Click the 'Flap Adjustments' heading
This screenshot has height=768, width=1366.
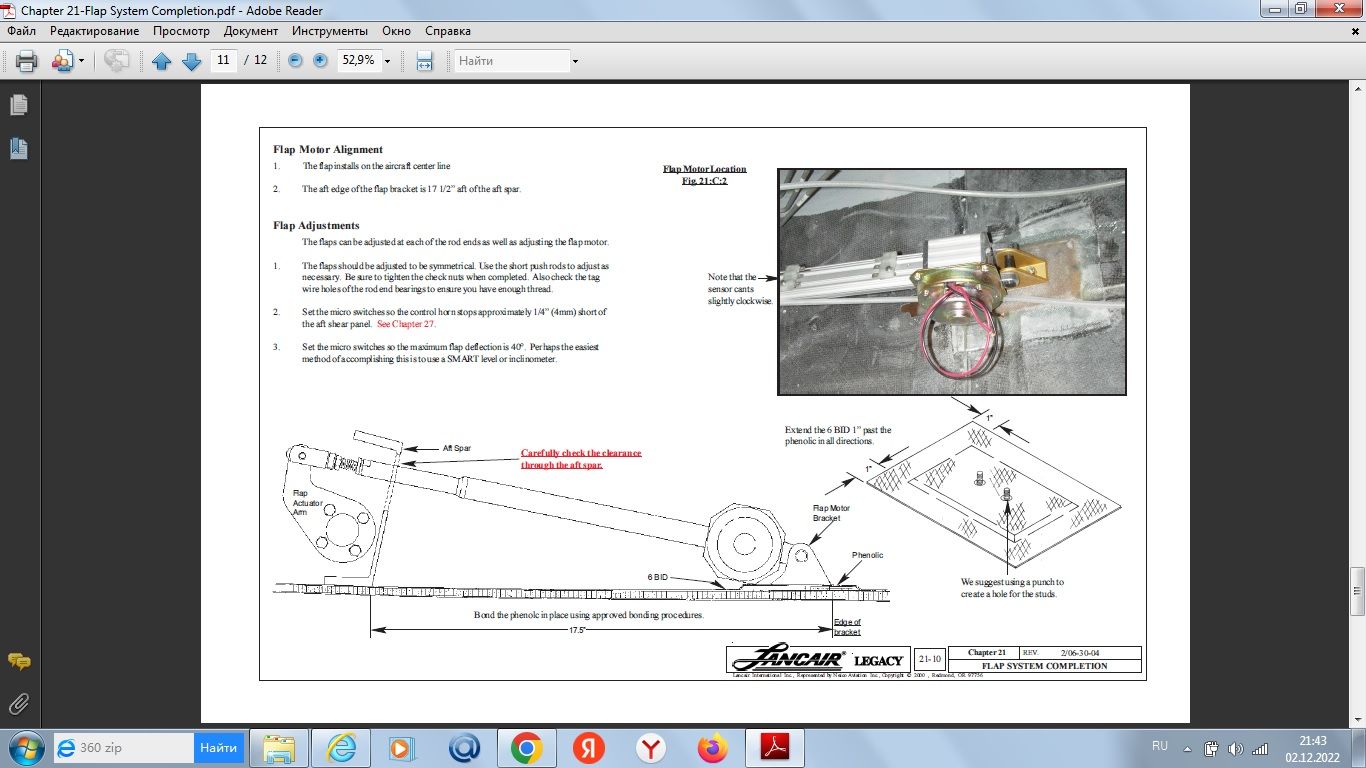(x=316, y=225)
